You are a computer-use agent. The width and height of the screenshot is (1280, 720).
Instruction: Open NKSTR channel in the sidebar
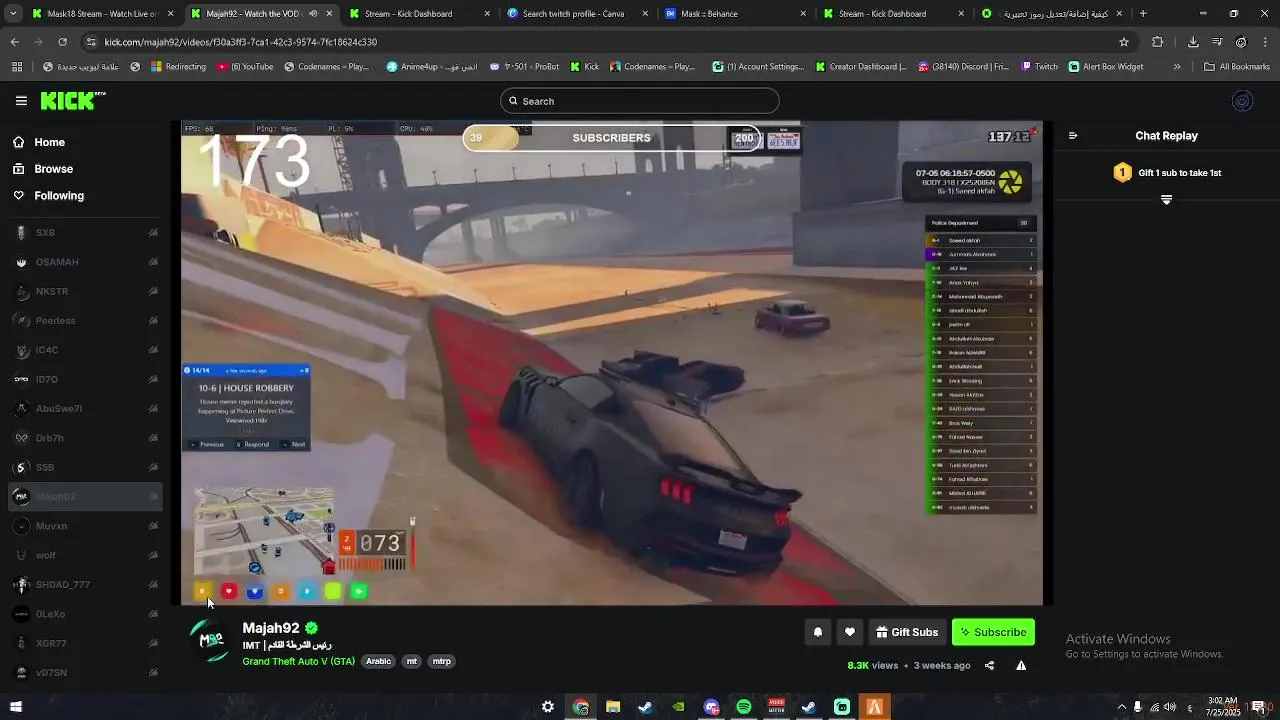tap(85, 291)
